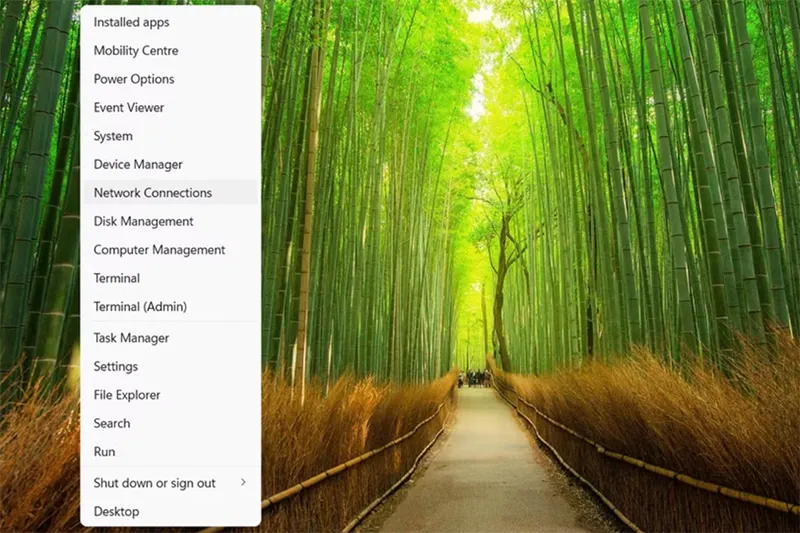The width and height of the screenshot is (800, 533).
Task: Select the Search menu entry
Action: (x=170, y=423)
